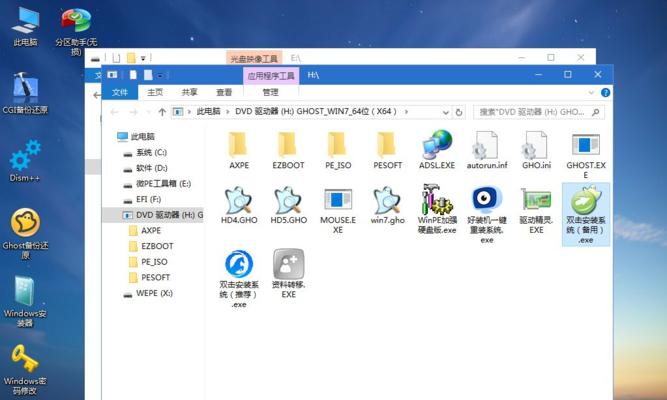Select the MOUSE.EXE file
This screenshot has width=667, height=400.
point(338,211)
